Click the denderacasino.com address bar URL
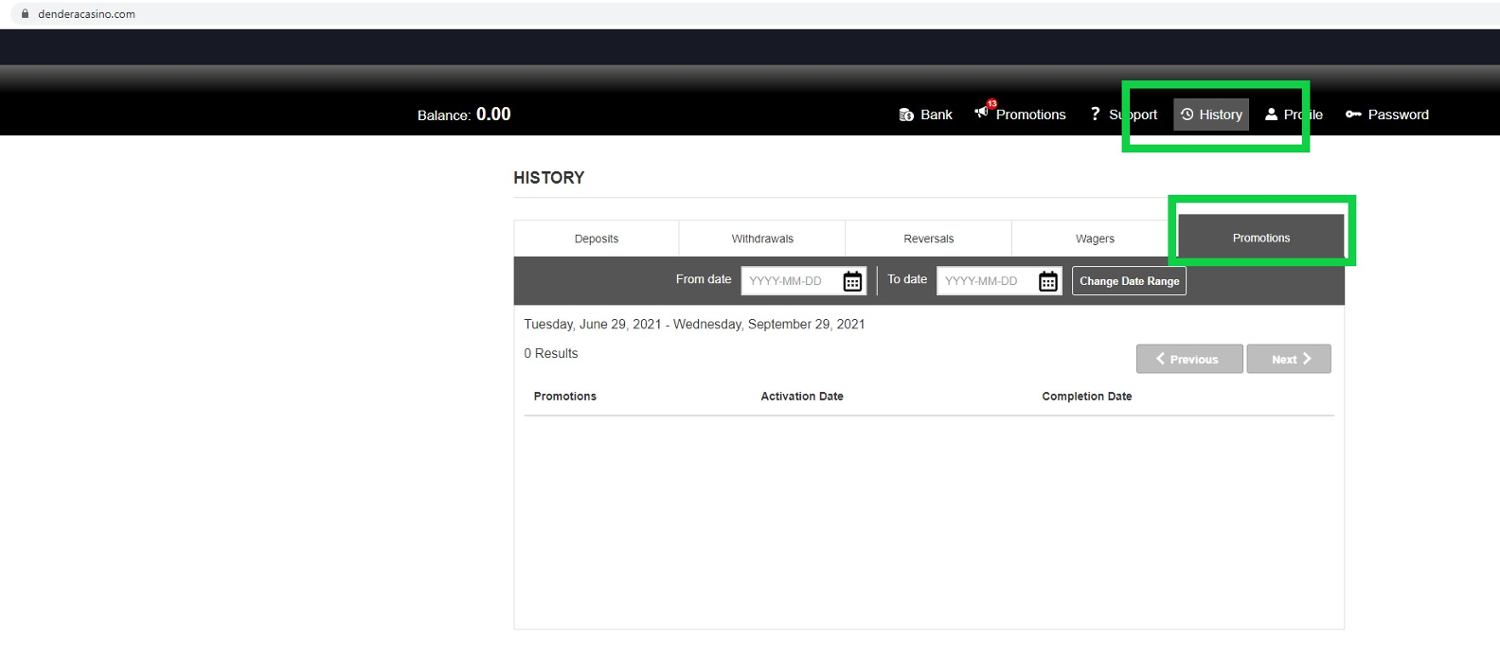 point(87,14)
